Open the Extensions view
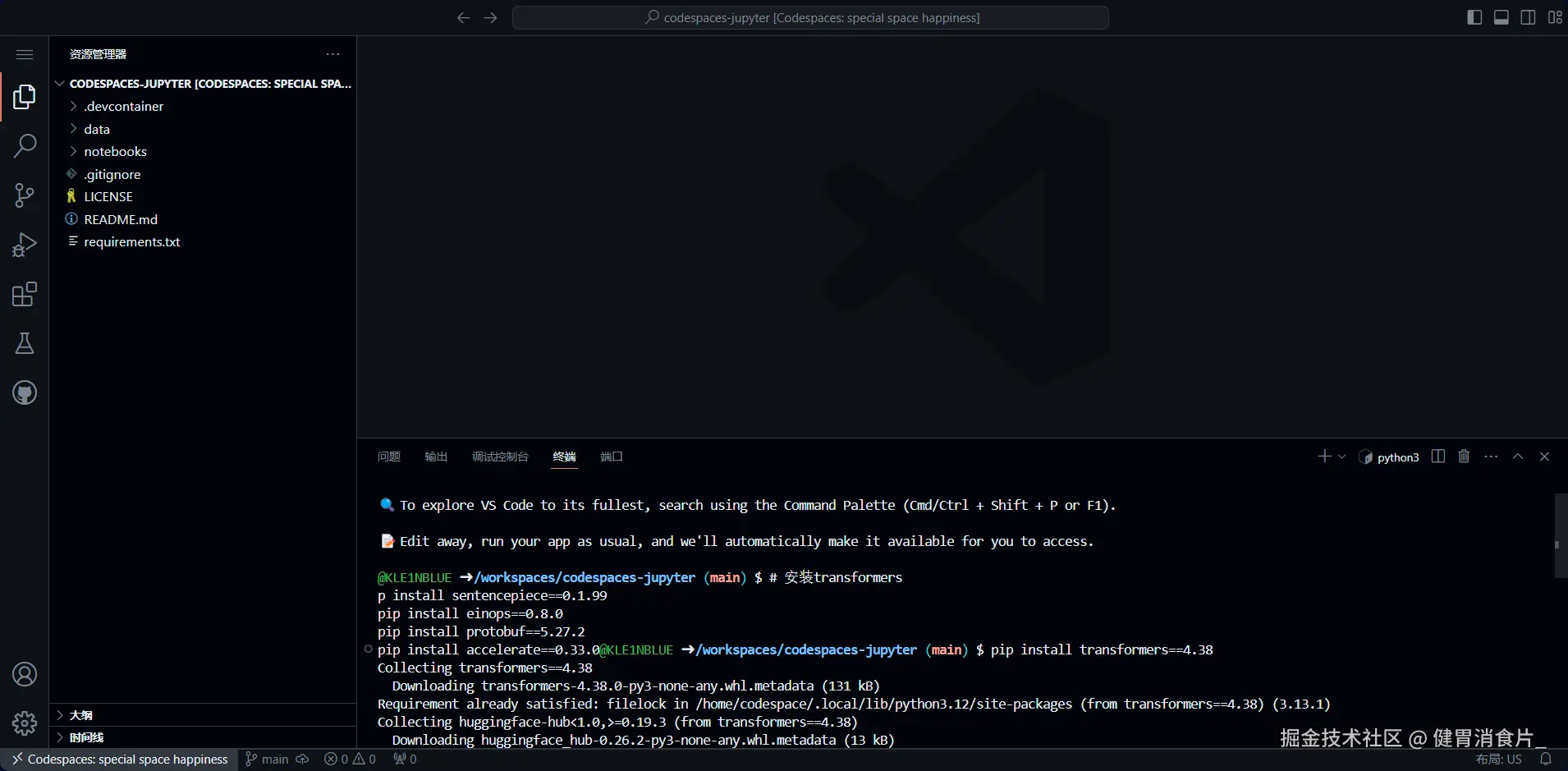 click(x=25, y=294)
